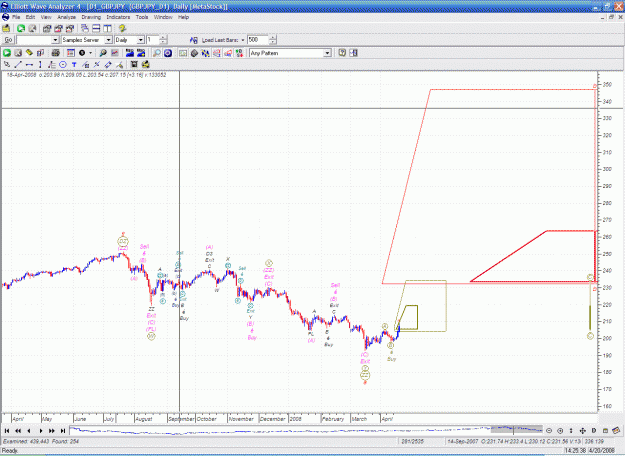Viewport: 625px width, 456px height.
Task: Click the black circle icon in analysis toolbar
Action: [x=82, y=53]
